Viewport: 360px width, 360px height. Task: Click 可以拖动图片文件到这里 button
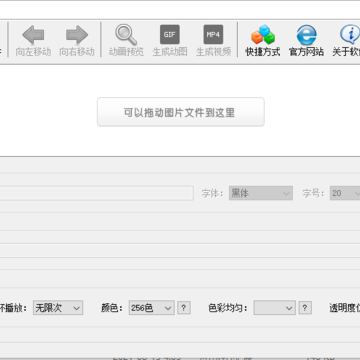[181, 112]
